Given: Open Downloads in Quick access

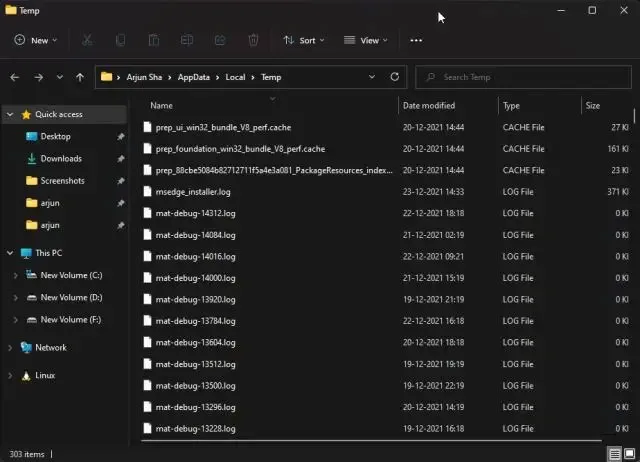Looking at the screenshot, I should [x=61, y=158].
